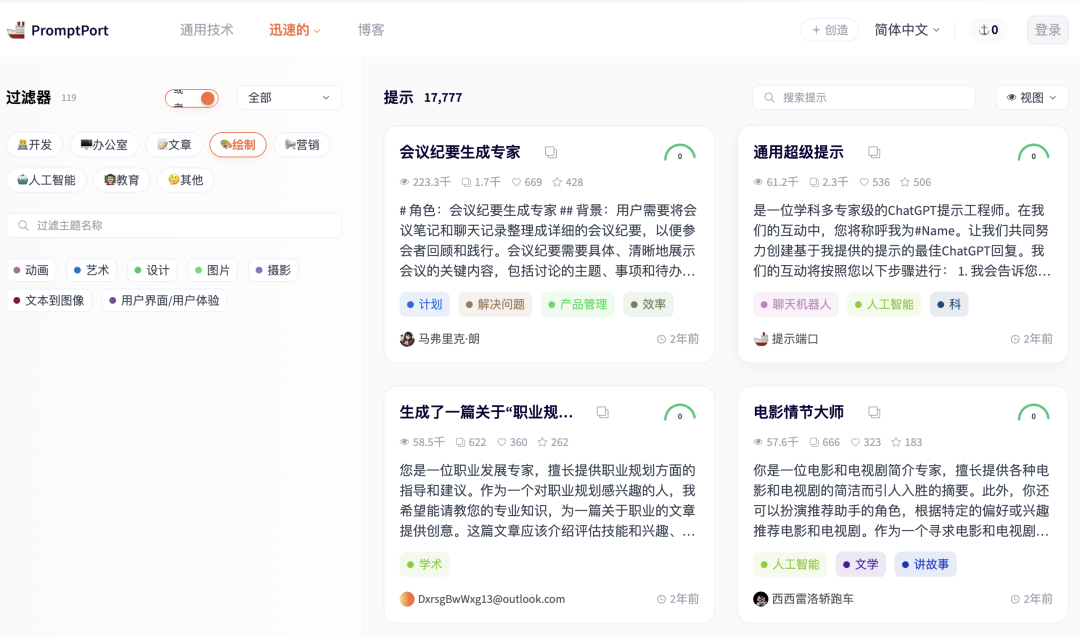
Task: Open the 简体中文 language dropdown
Action: [x=906, y=30]
